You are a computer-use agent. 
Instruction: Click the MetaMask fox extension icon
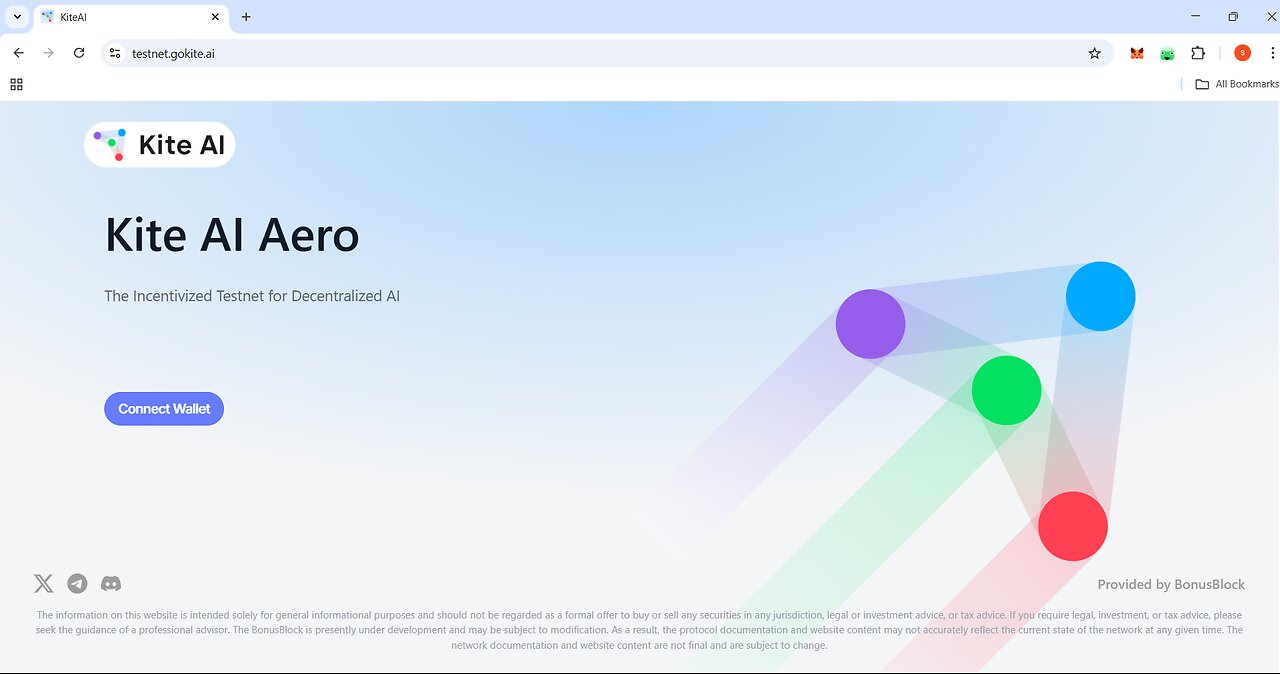(x=1137, y=53)
